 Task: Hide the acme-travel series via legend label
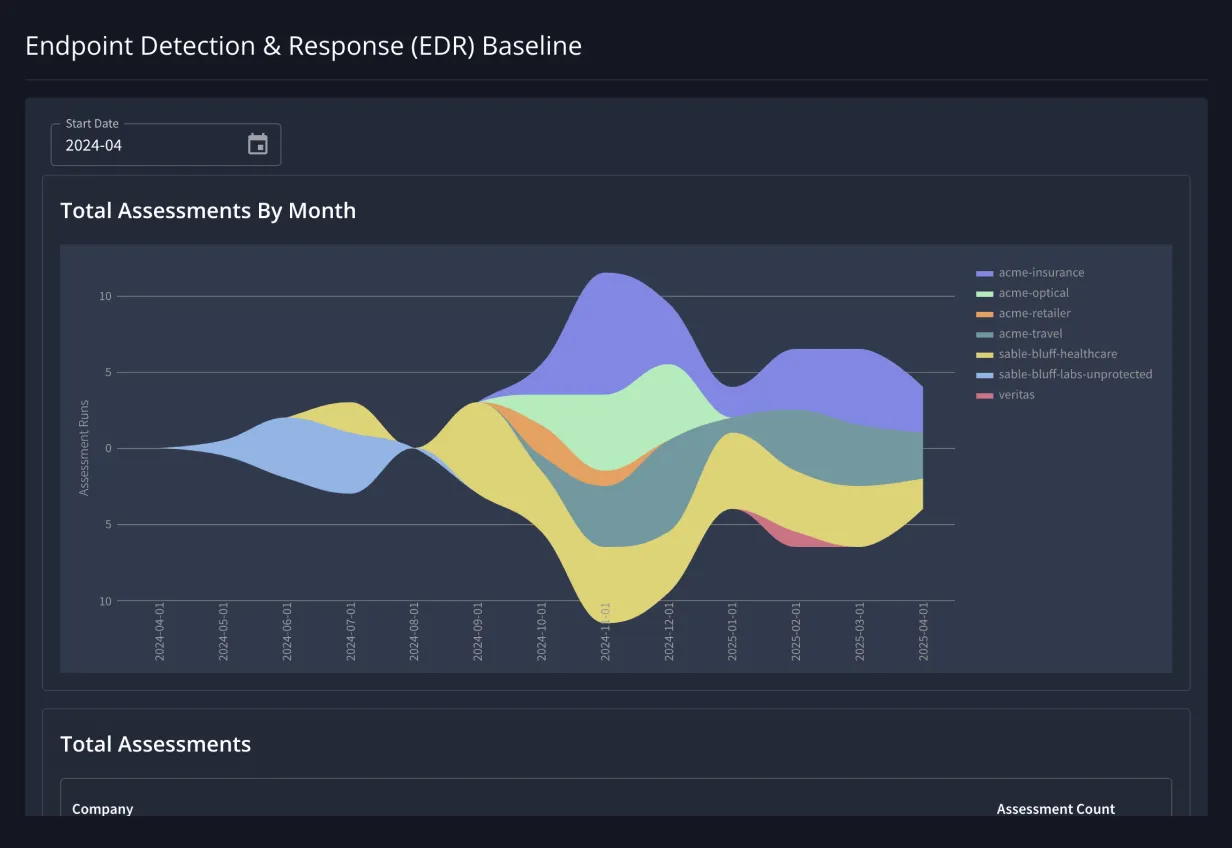pos(1030,334)
